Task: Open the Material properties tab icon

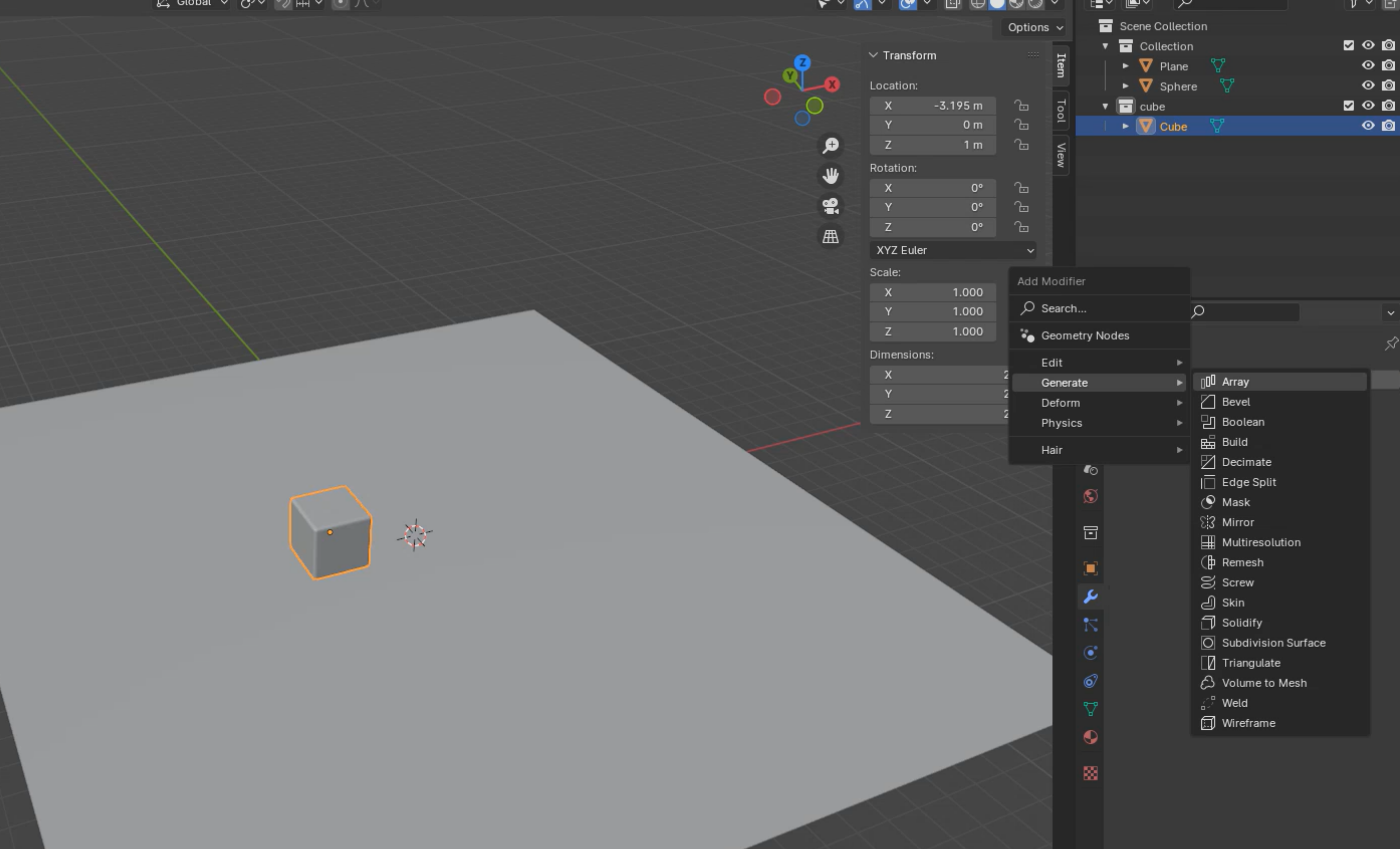Action: click(1090, 737)
